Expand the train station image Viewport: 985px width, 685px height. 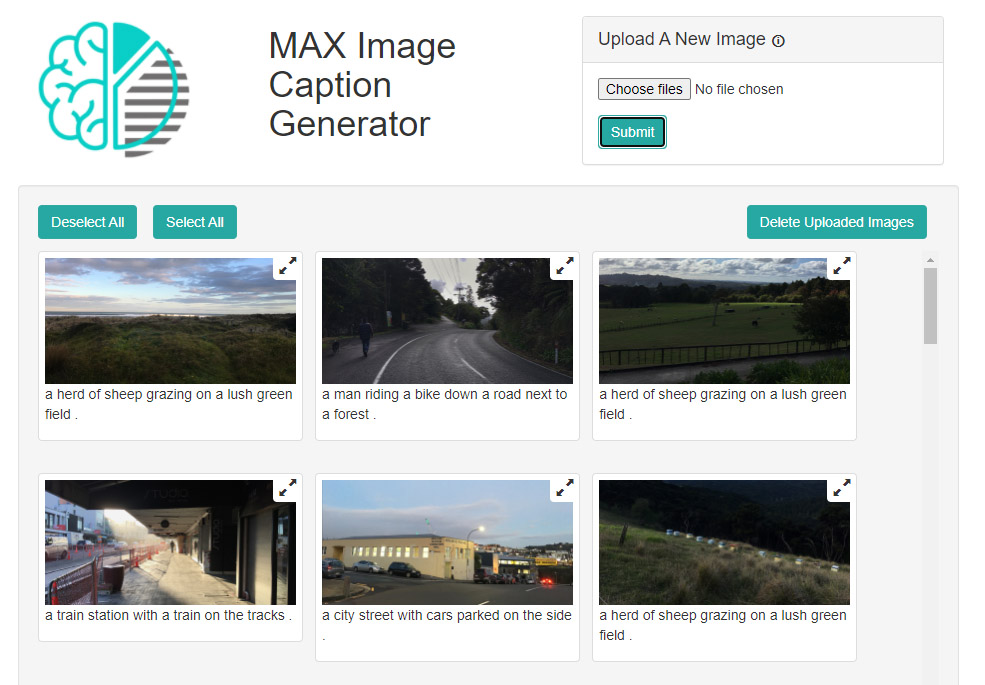288,488
